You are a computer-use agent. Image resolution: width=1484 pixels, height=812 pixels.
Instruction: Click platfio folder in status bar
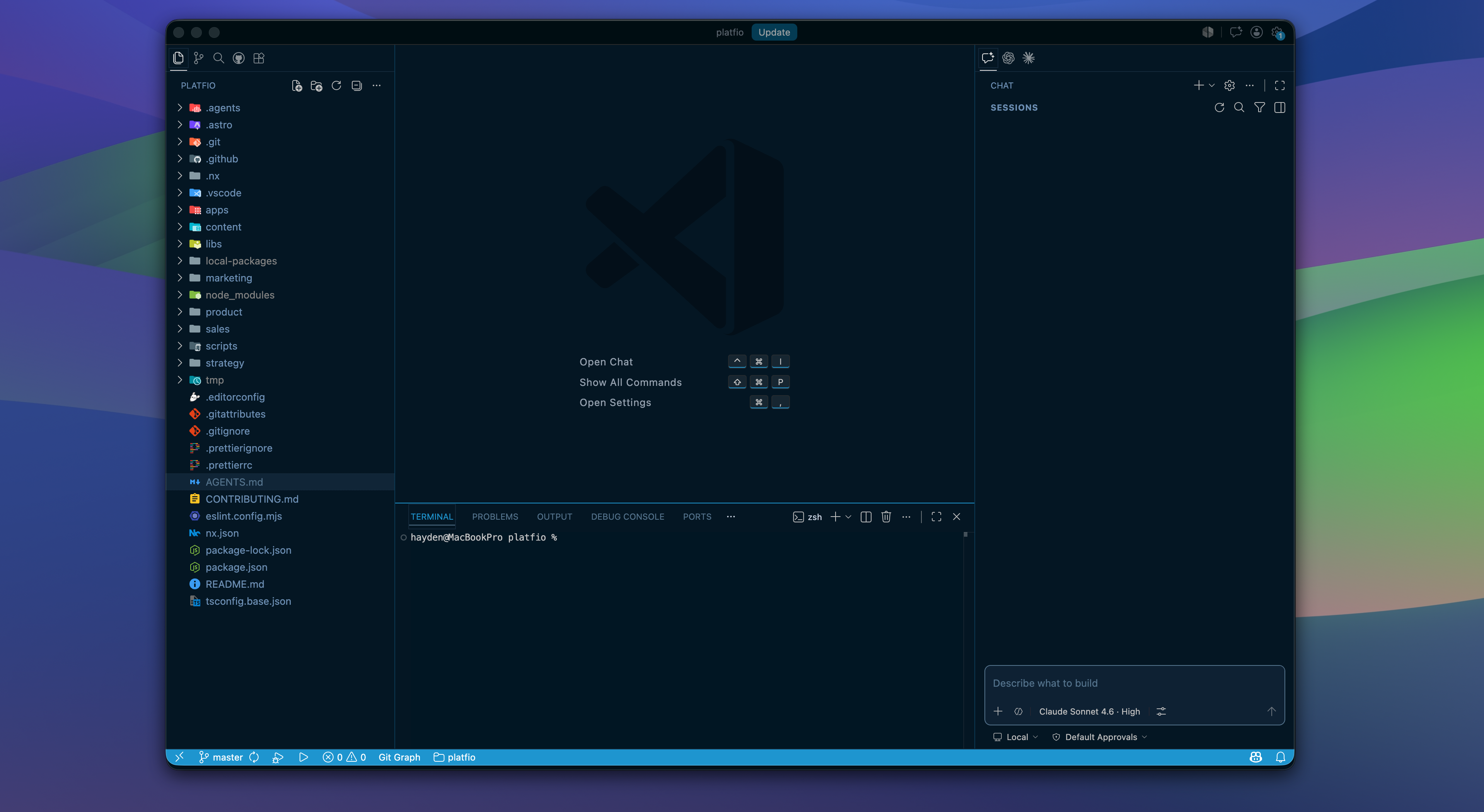tap(455, 757)
